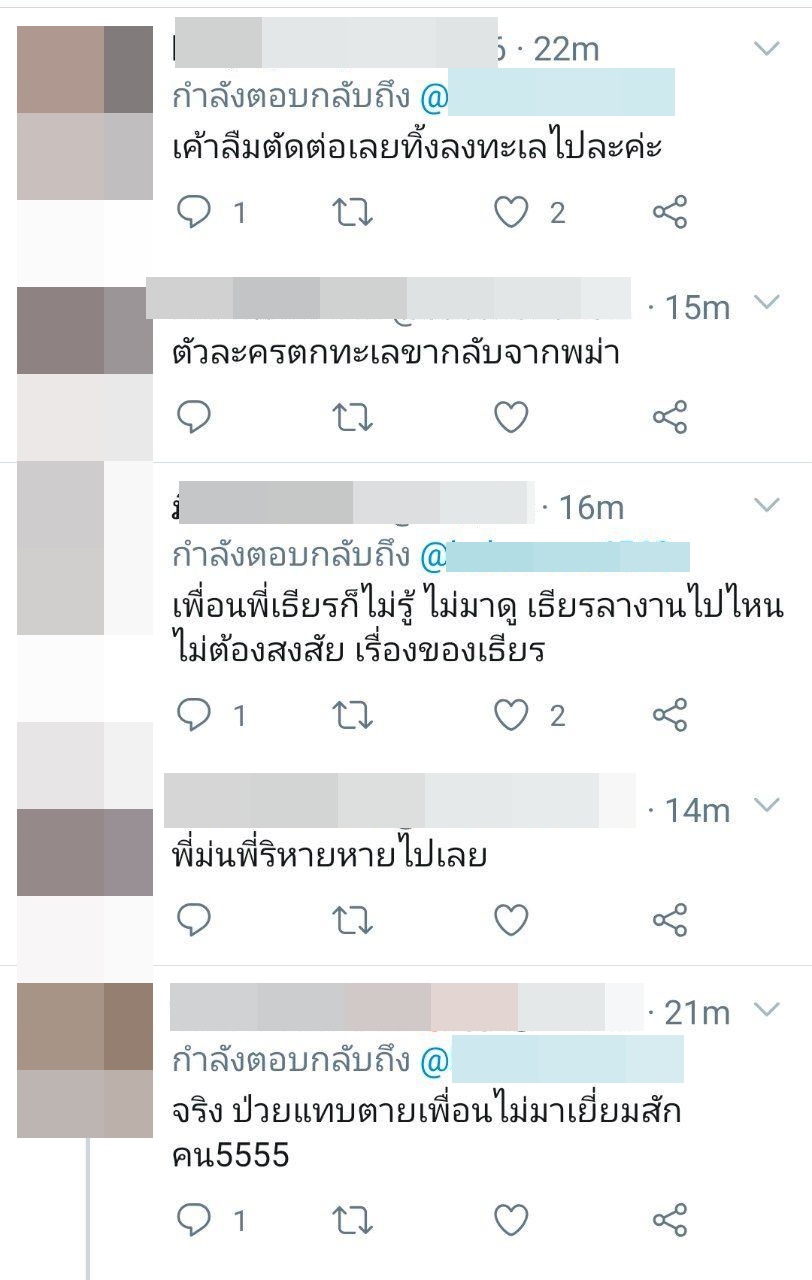Expand options chevron on 15m tweet
Image resolution: width=812 pixels, height=1280 pixels.
point(766,303)
